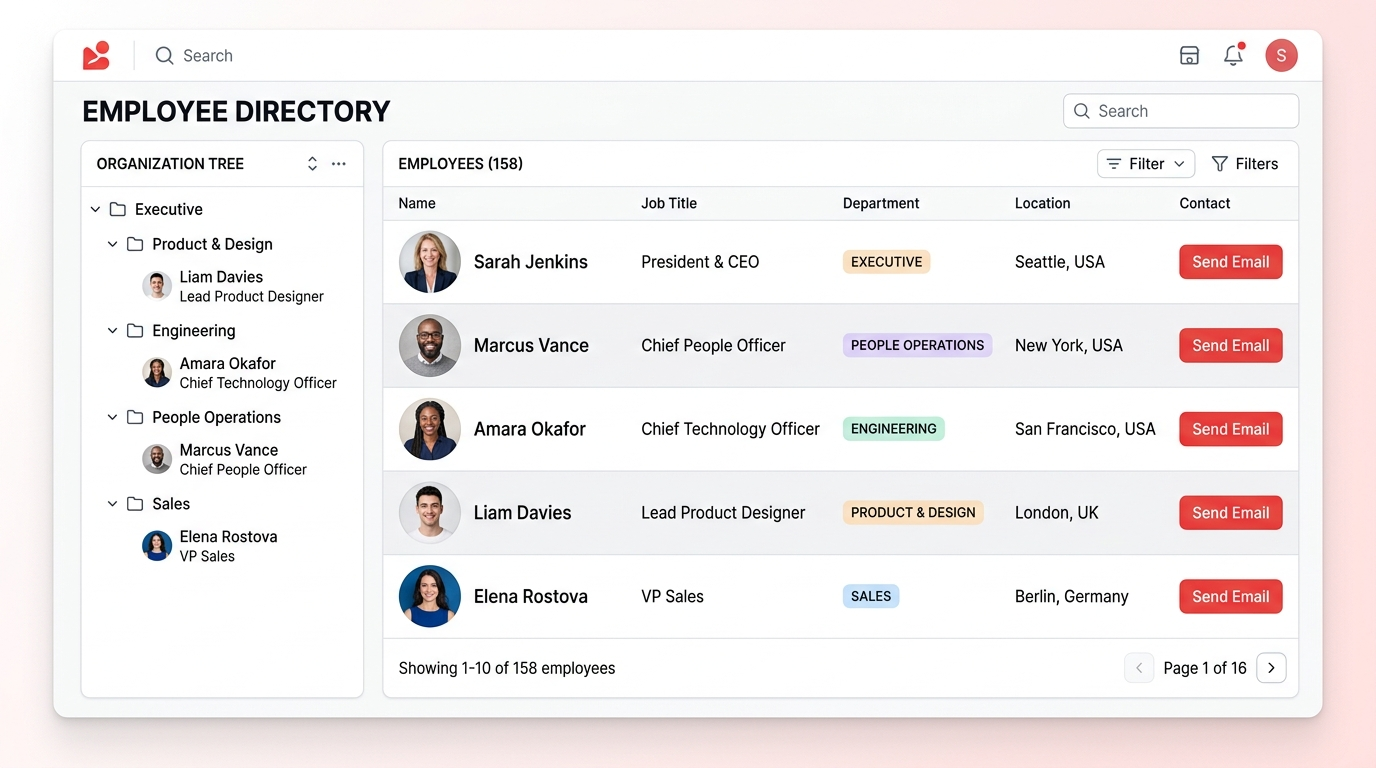Go to previous page of employees

click(x=1139, y=668)
